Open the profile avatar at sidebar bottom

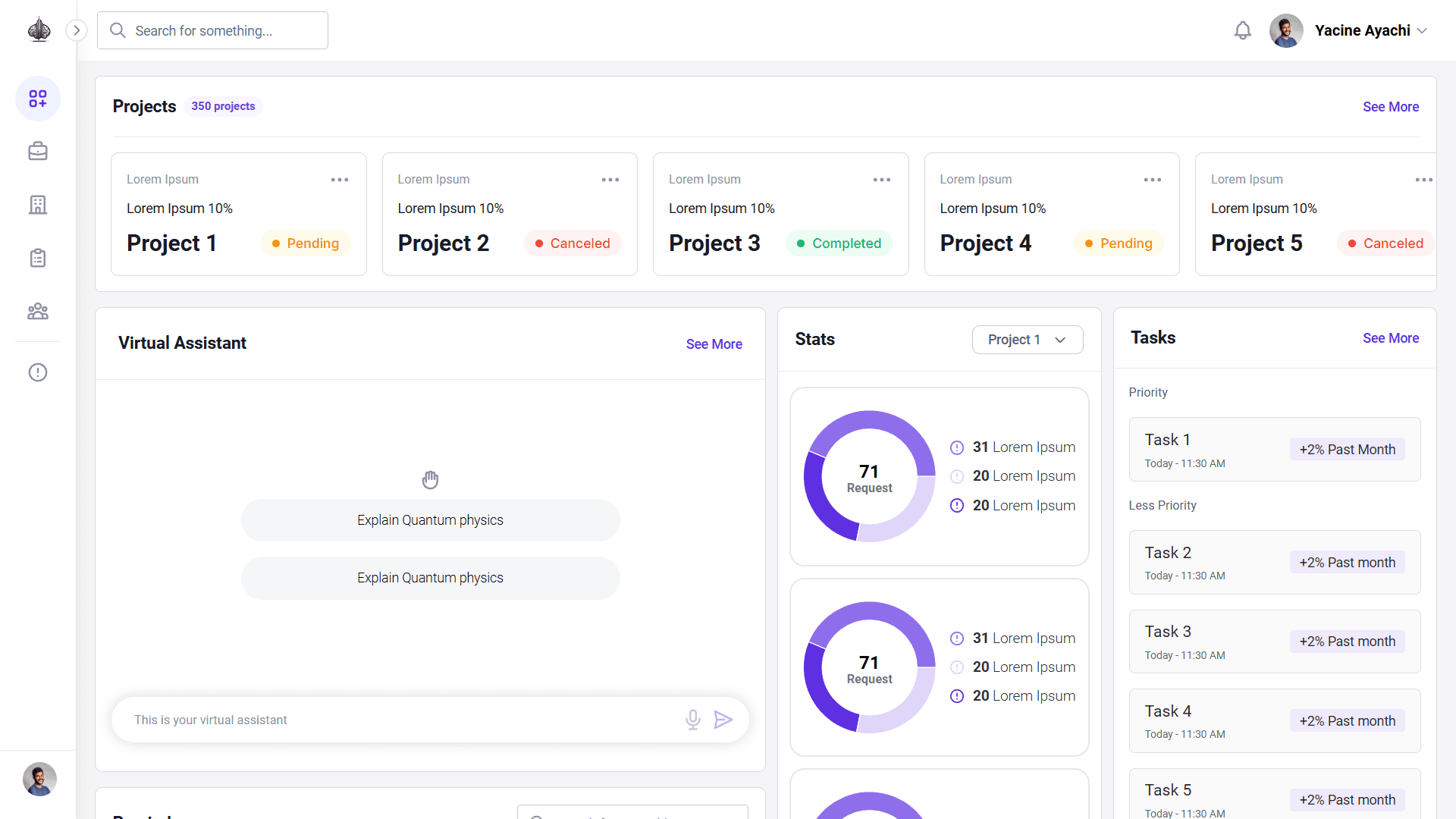tap(39, 779)
